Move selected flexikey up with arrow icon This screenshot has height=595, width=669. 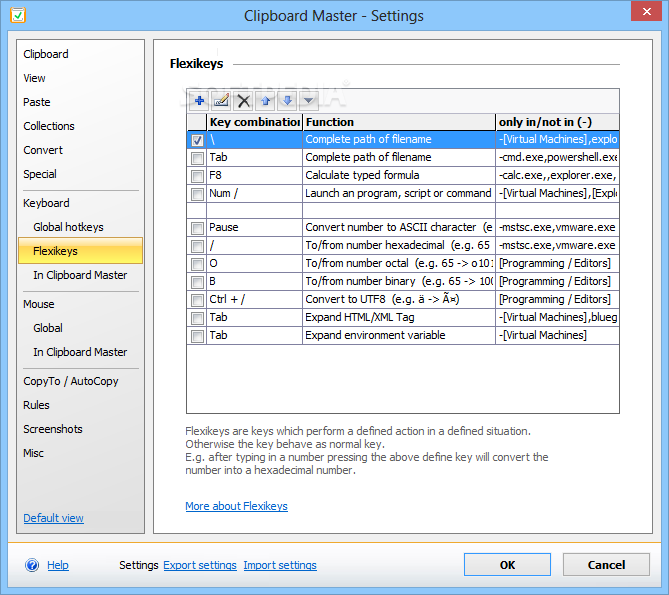(x=265, y=101)
